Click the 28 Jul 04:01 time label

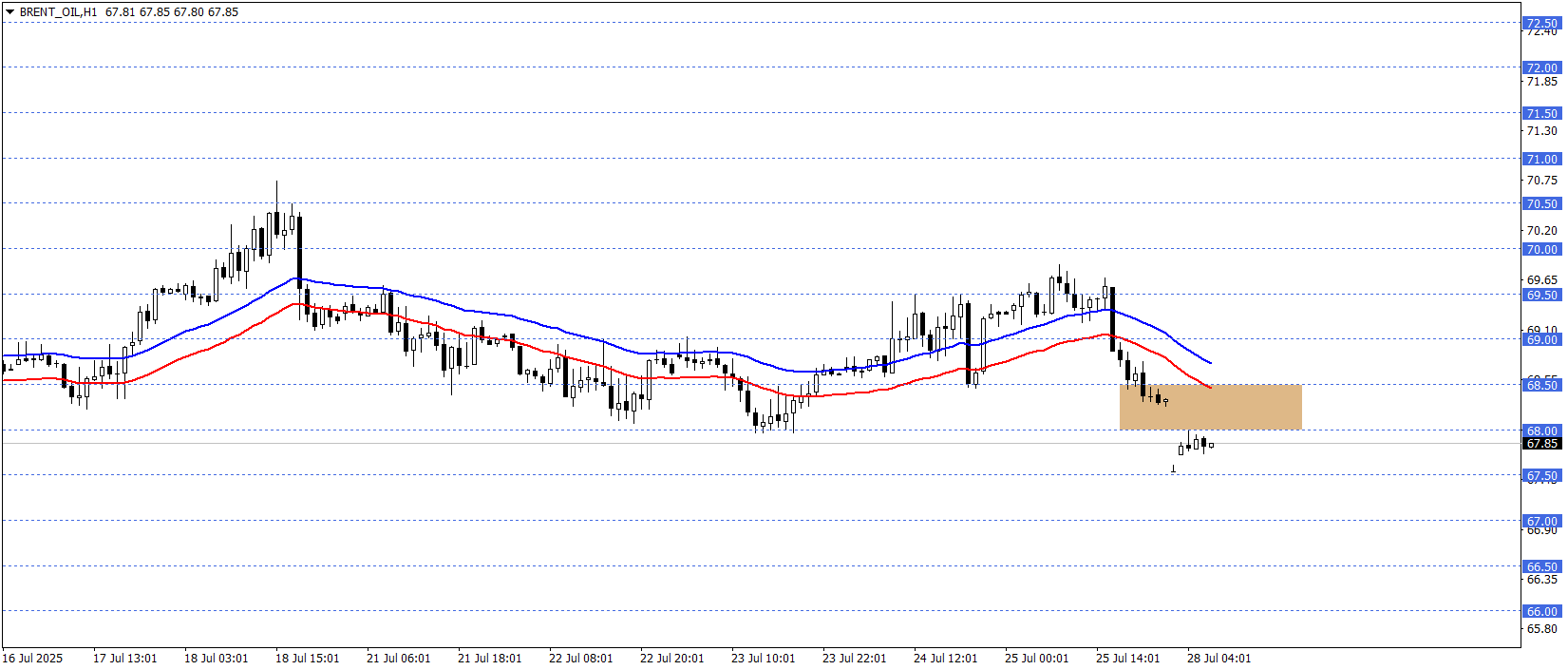tap(1219, 658)
